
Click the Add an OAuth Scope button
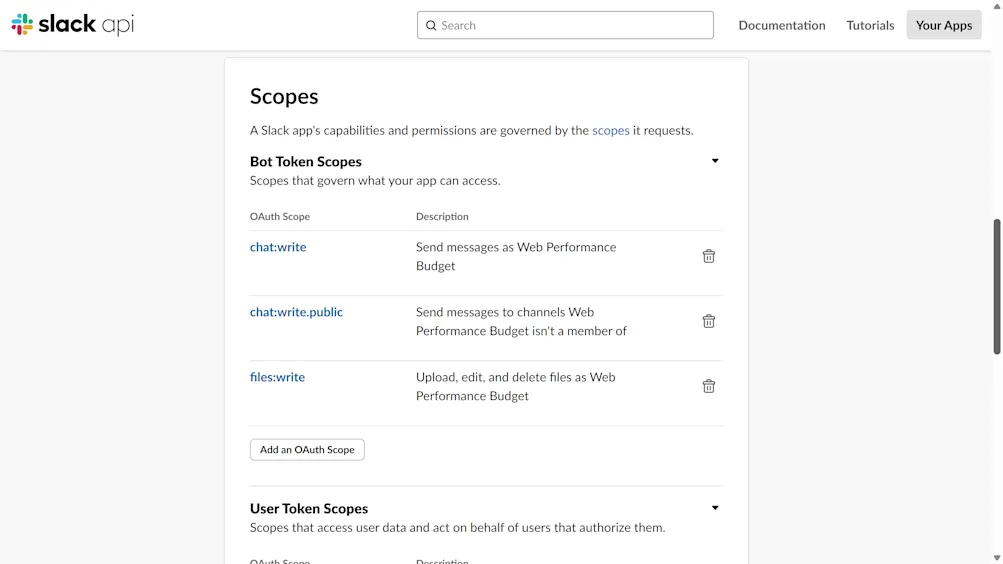(307, 450)
